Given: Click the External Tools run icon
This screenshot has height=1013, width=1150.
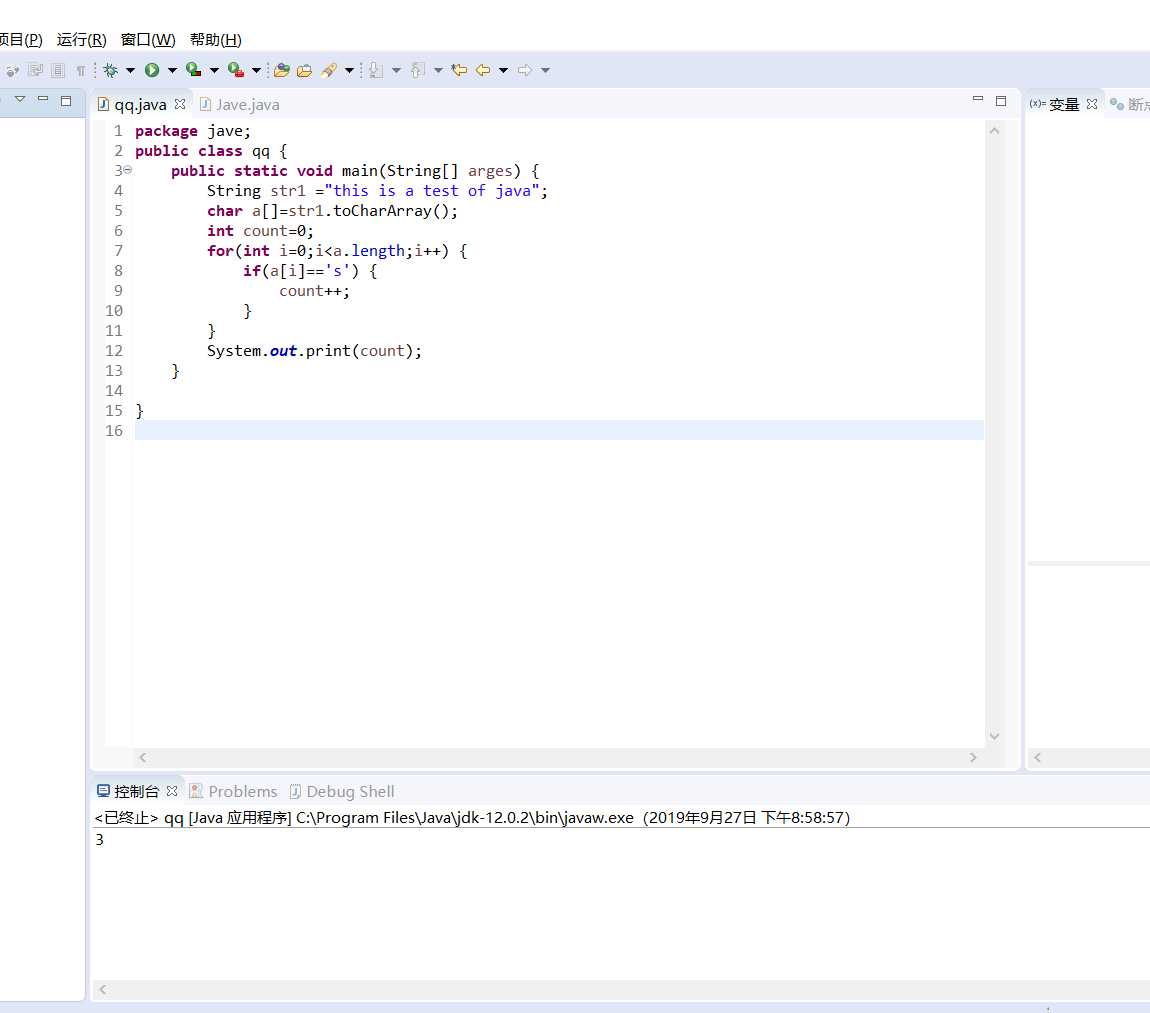Looking at the screenshot, I should [x=235, y=70].
